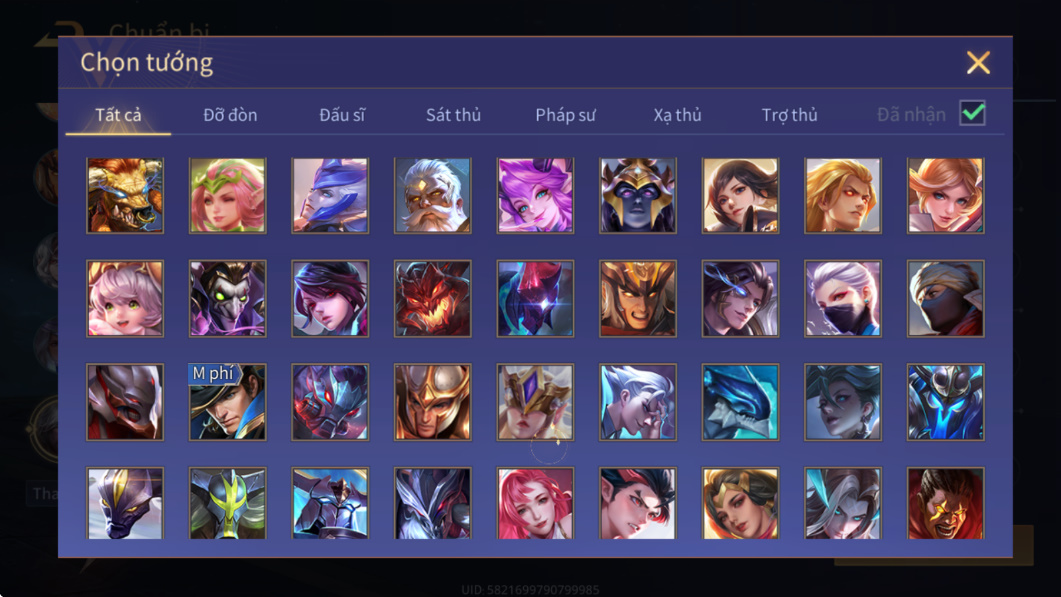Image resolution: width=1061 pixels, height=597 pixels.
Task: Choose the purple-haired girl with horns
Action: [535, 196]
